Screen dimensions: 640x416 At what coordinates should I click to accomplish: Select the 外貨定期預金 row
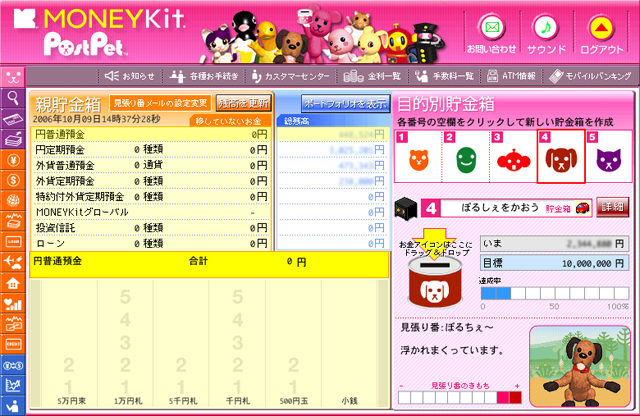point(151,181)
